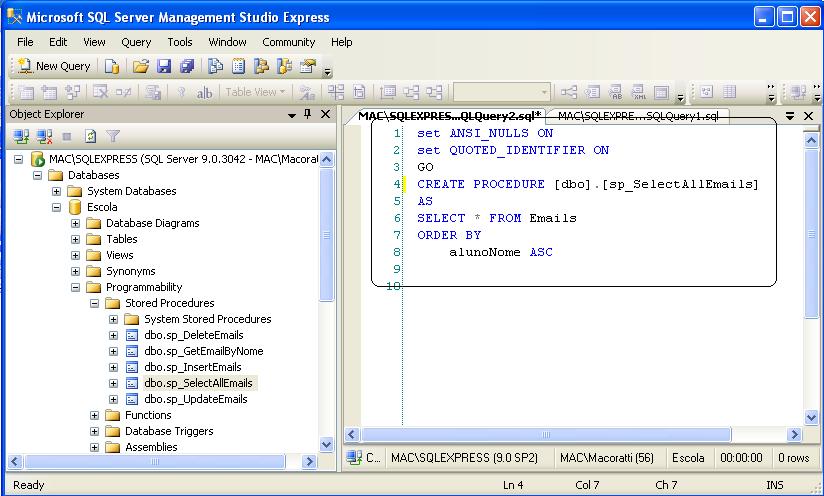Image resolution: width=824 pixels, height=496 pixels.
Task: Open the Edit menu
Action: click(x=58, y=42)
